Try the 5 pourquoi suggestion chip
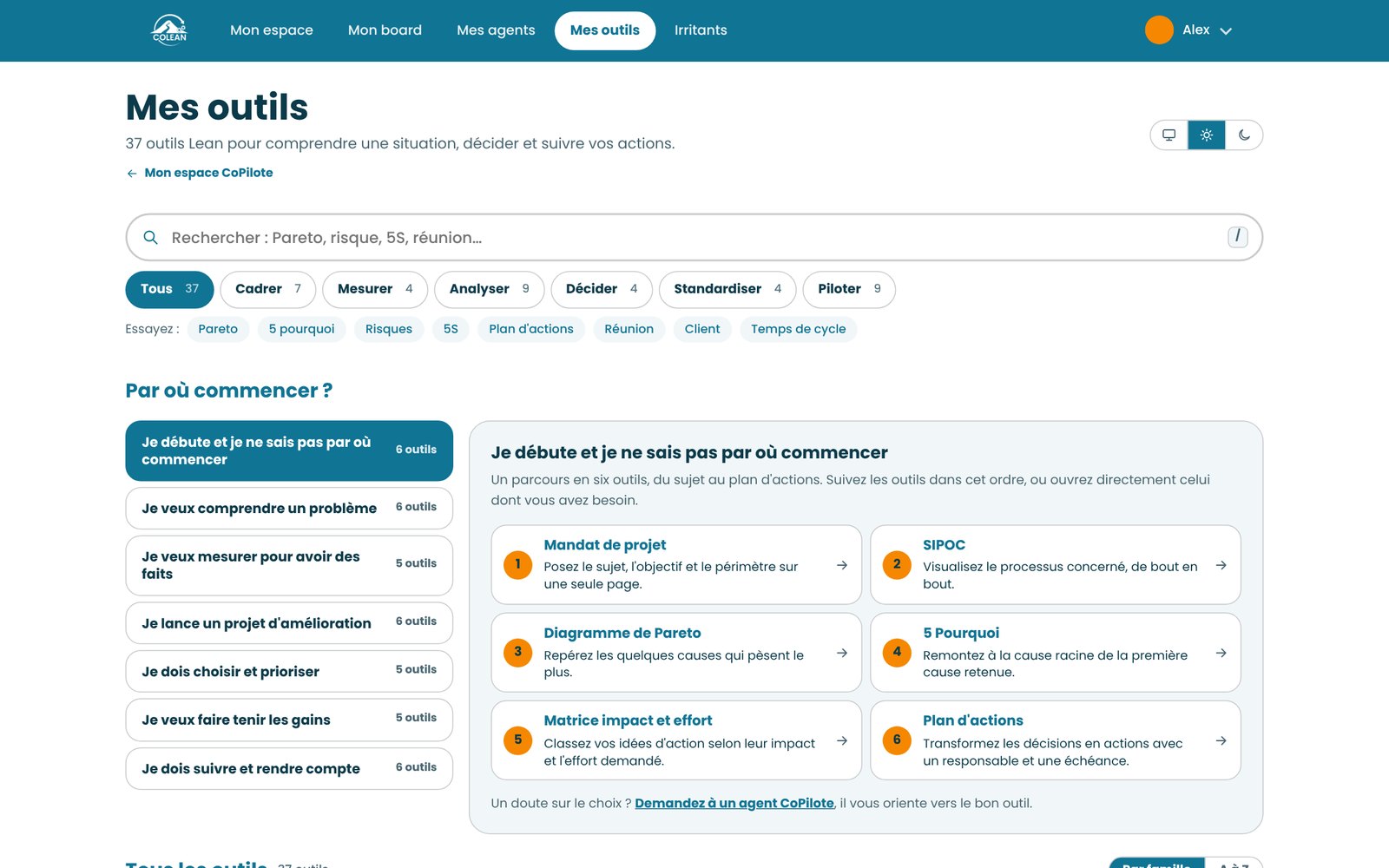The image size is (1389, 868). 301,329
